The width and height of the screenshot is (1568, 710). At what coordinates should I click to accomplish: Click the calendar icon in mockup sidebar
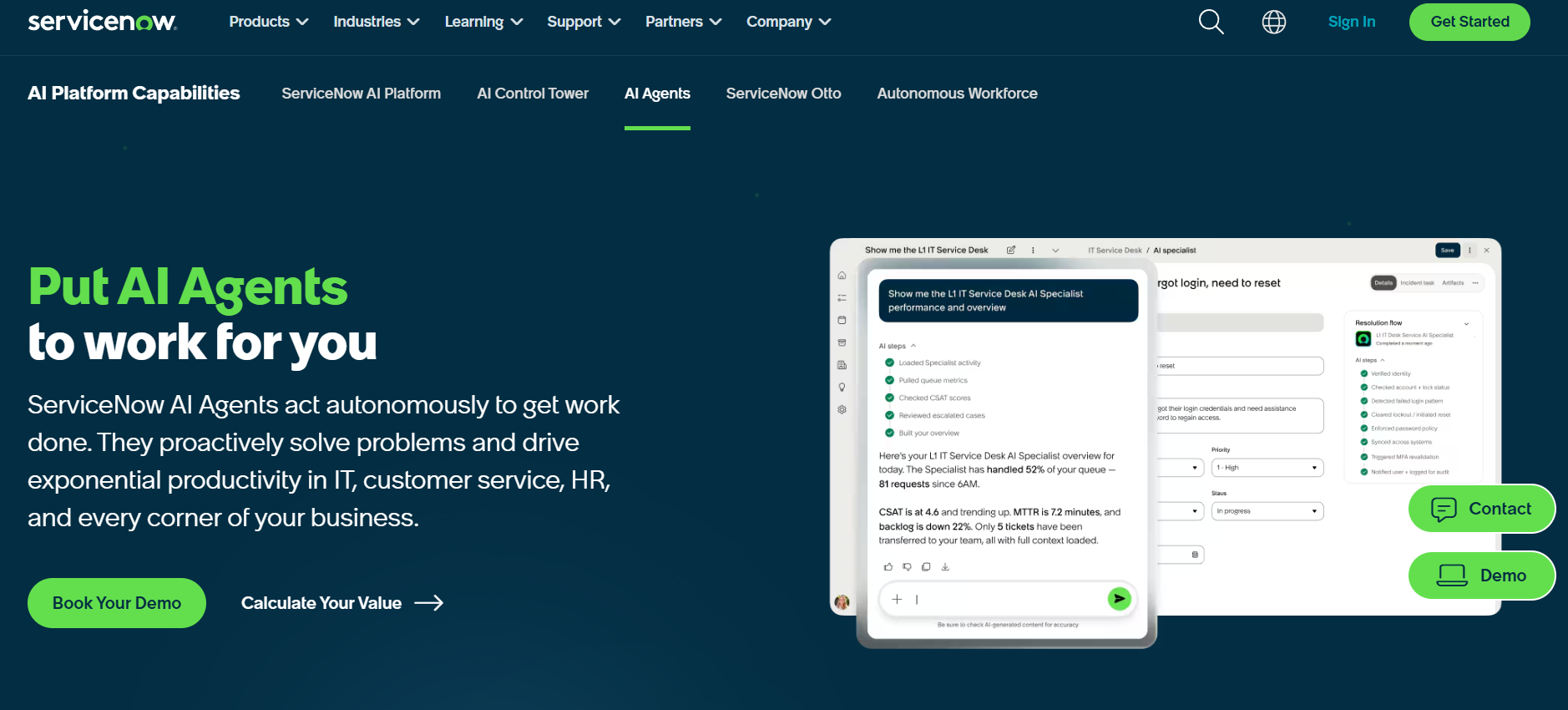pos(842,320)
